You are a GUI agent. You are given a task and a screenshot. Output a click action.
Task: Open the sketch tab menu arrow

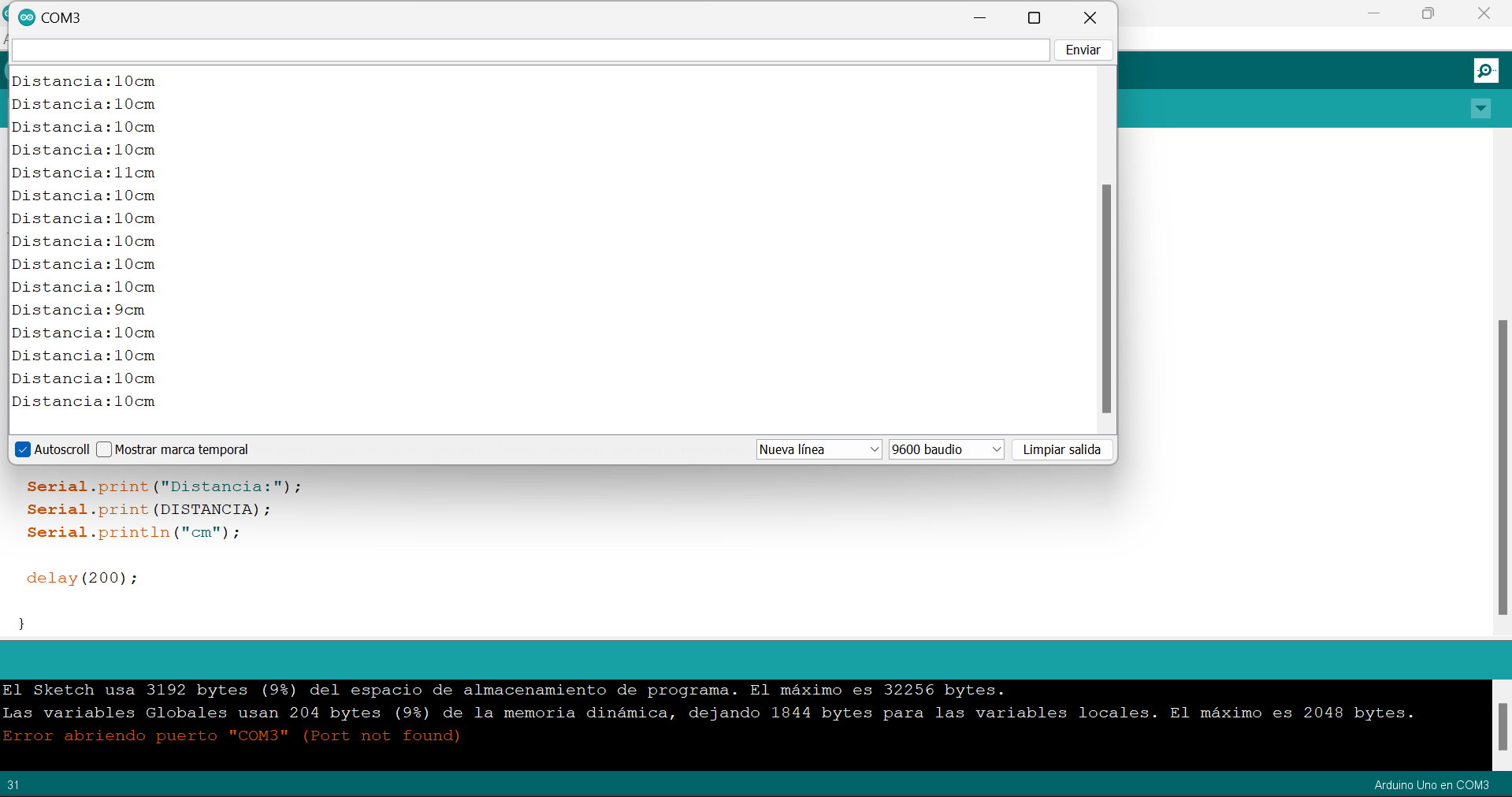point(1480,109)
